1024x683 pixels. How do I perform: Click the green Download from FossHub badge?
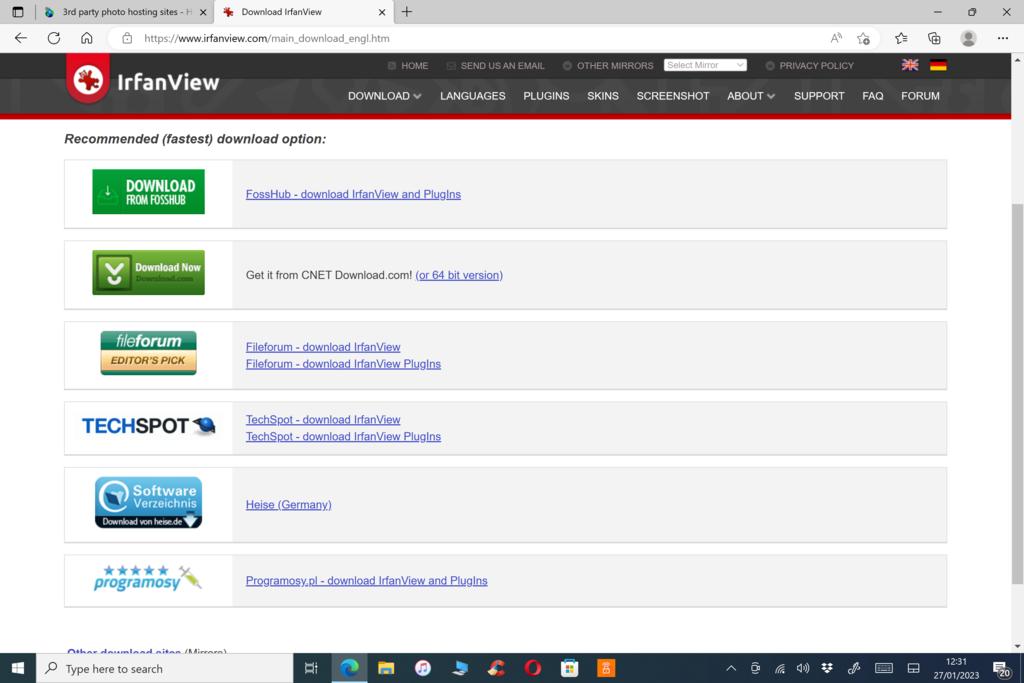click(148, 192)
